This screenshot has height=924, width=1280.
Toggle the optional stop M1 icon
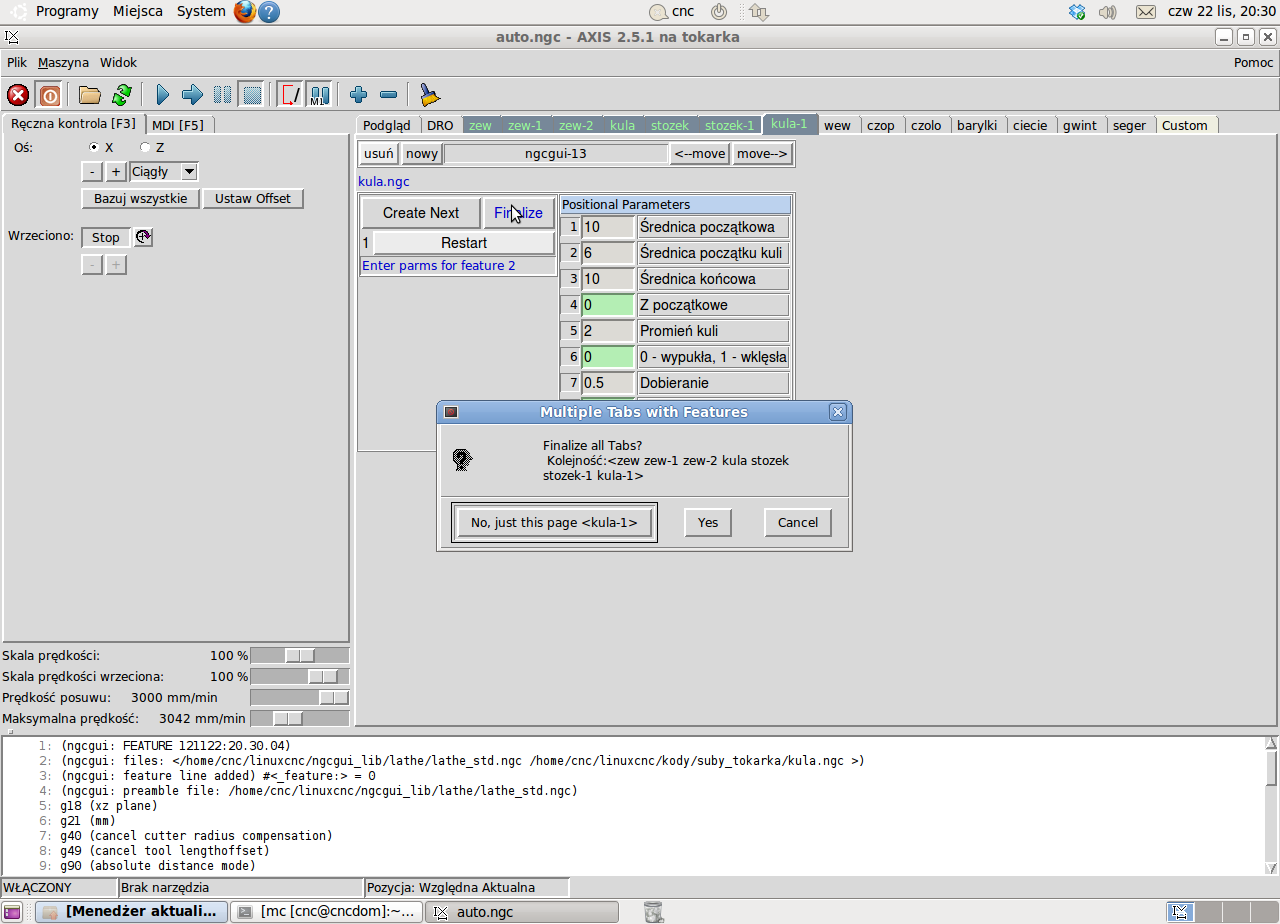[319, 95]
